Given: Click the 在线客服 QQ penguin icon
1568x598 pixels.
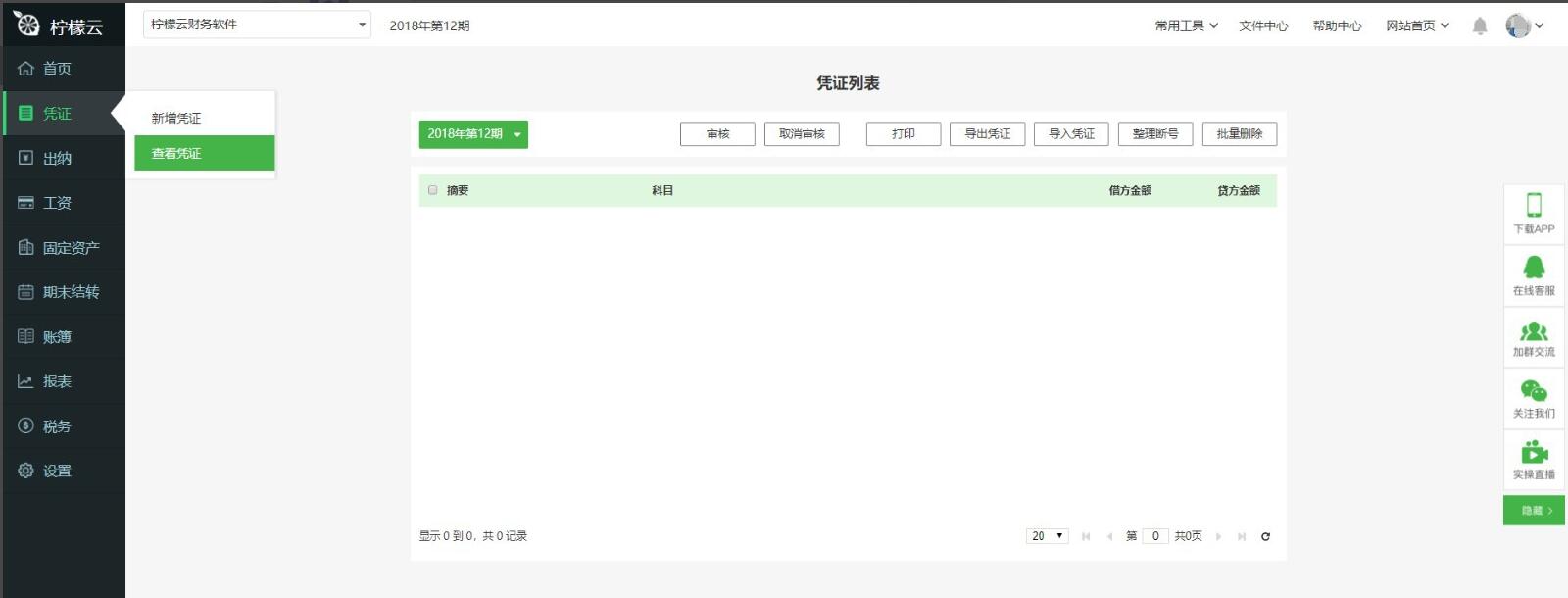Looking at the screenshot, I should [1534, 267].
